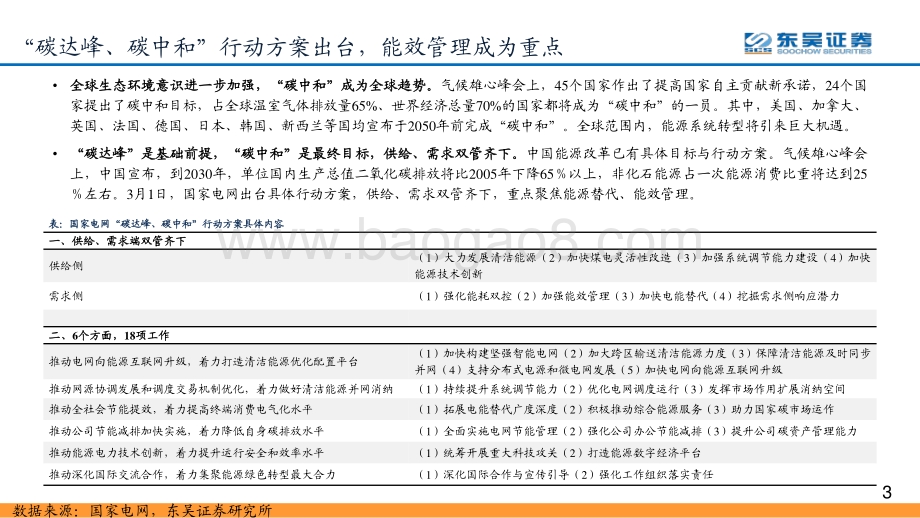Click row 推动电网向能源互联网升级
Screen dimensions: 920x518
[203, 361]
